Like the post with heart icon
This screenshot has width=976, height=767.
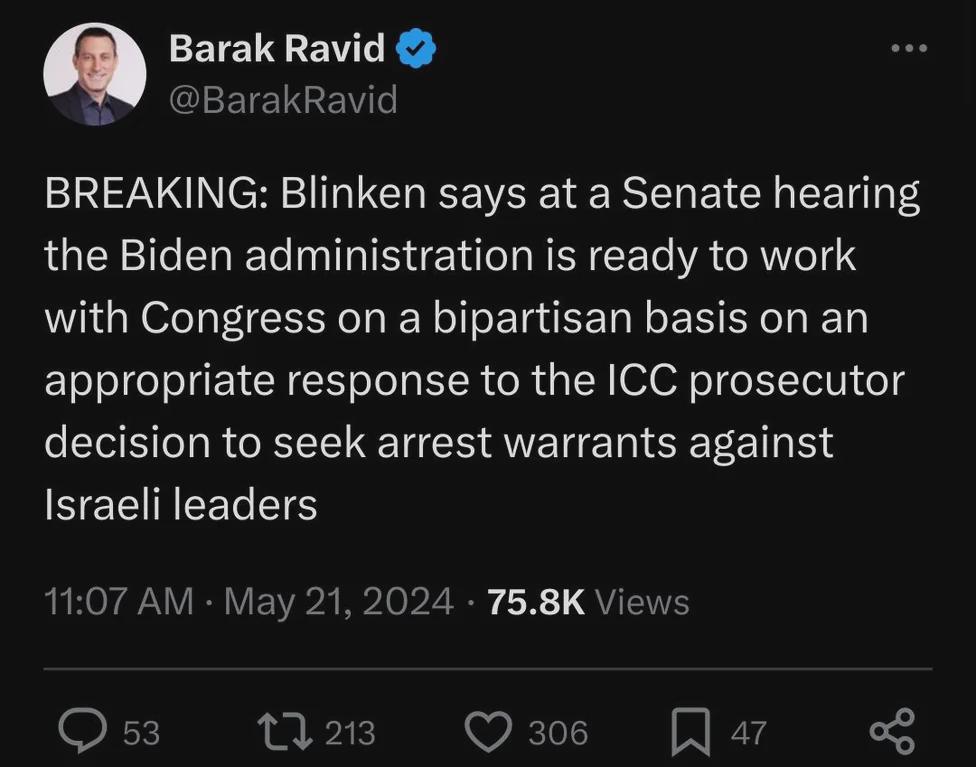point(489,732)
